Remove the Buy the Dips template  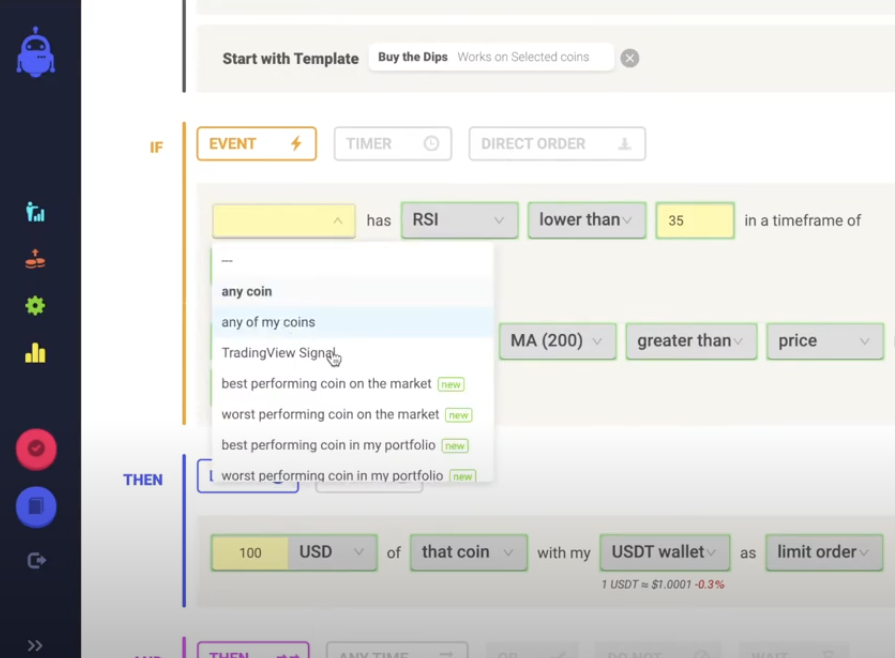(x=629, y=58)
